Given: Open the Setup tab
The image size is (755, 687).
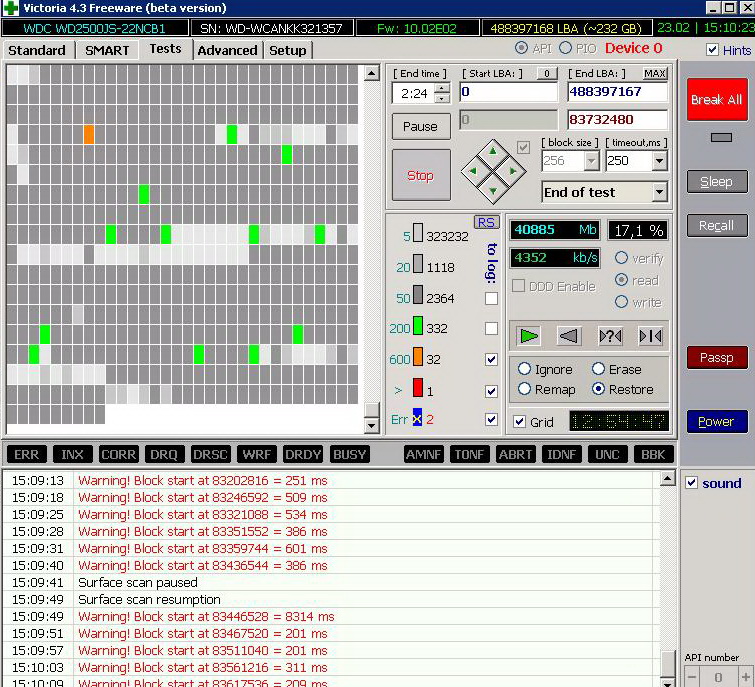Looking at the screenshot, I should [287, 50].
